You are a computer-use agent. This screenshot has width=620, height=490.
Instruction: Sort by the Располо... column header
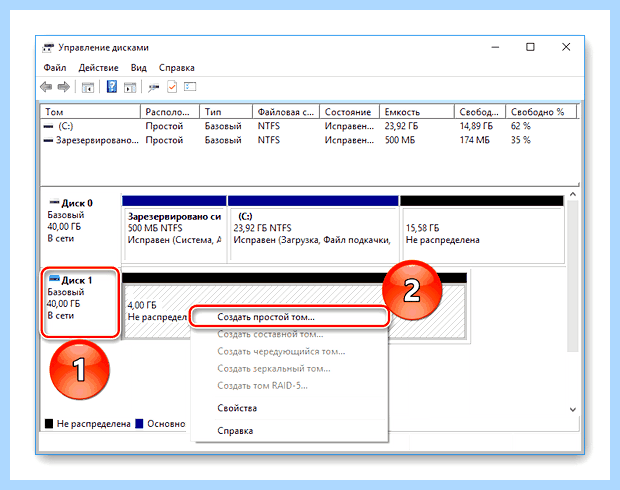(170, 112)
